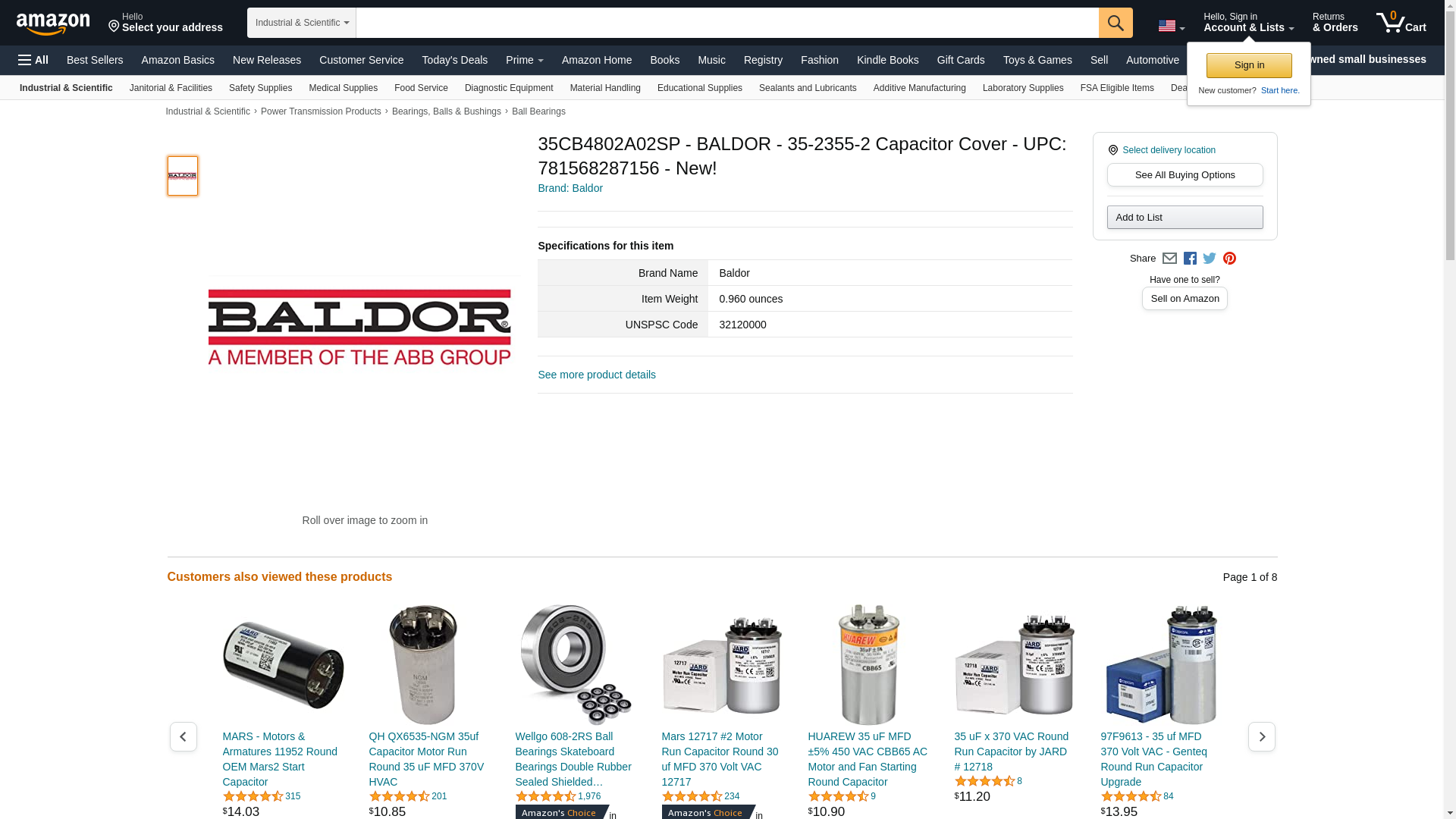Go to next carousel page arrow
This screenshot has height=819, width=1456.
click(x=1261, y=736)
